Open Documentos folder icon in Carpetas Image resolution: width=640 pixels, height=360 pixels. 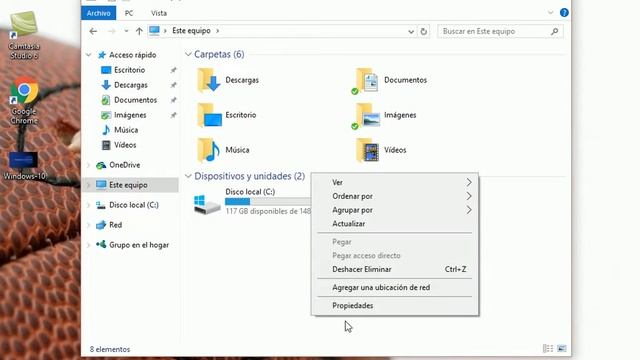(366, 81)
